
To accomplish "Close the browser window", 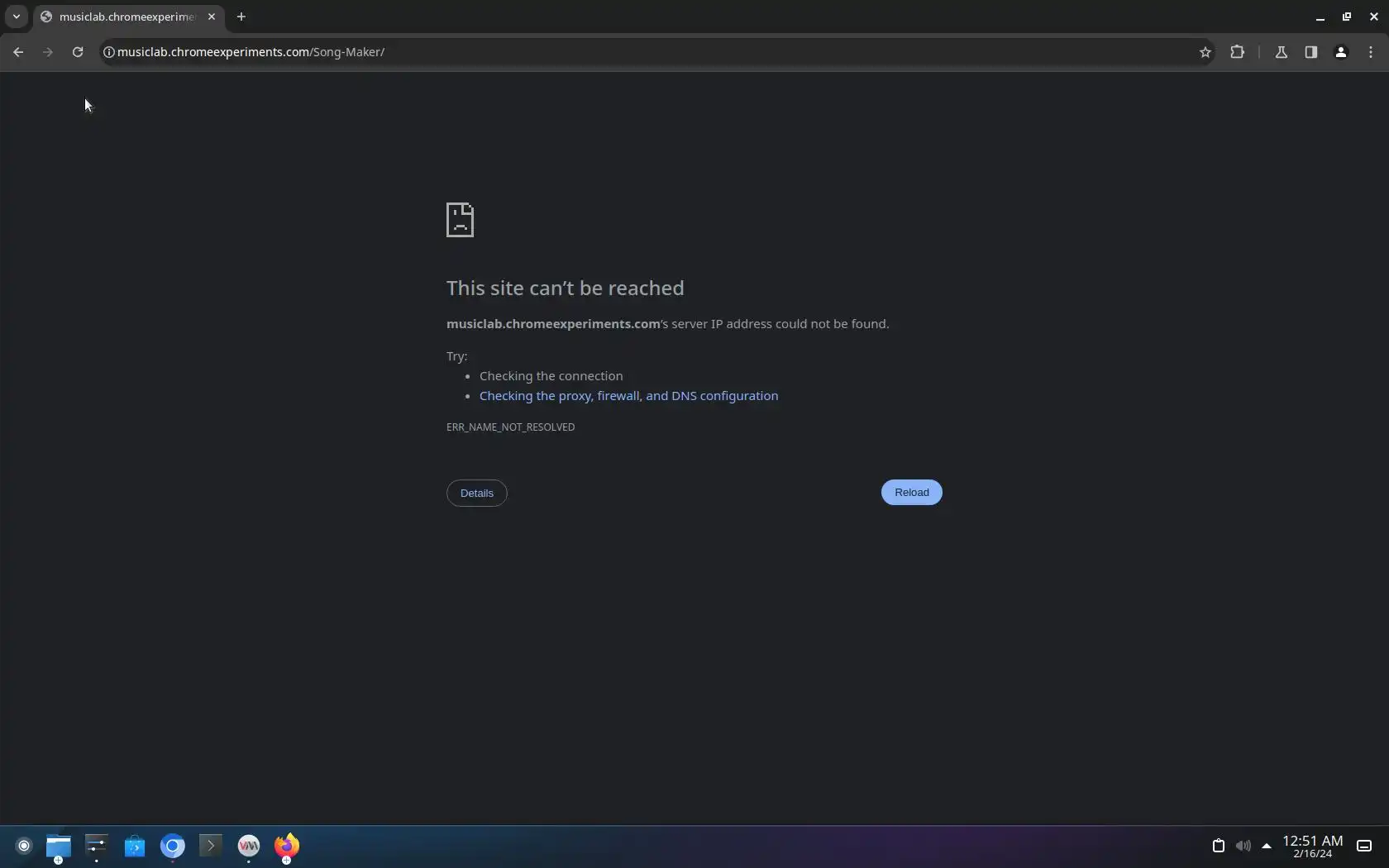I will (x=1374, y=17).
